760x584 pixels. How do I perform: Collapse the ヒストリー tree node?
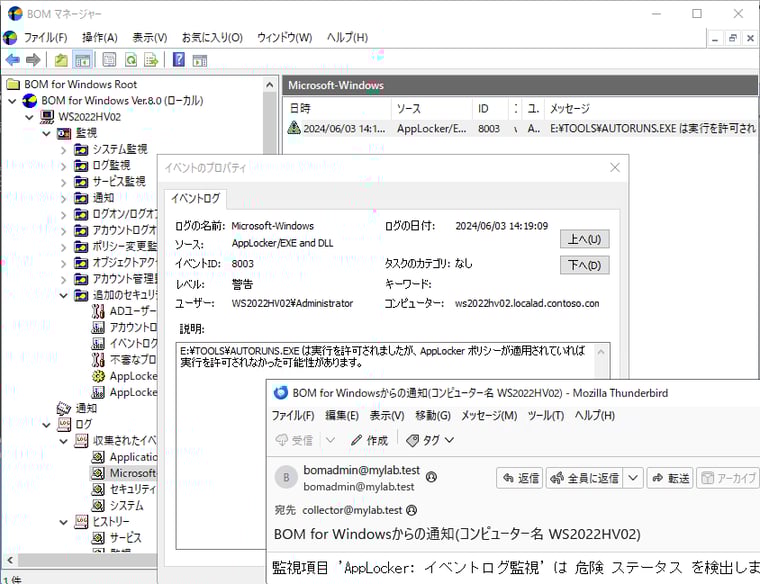tap(63, 522)
